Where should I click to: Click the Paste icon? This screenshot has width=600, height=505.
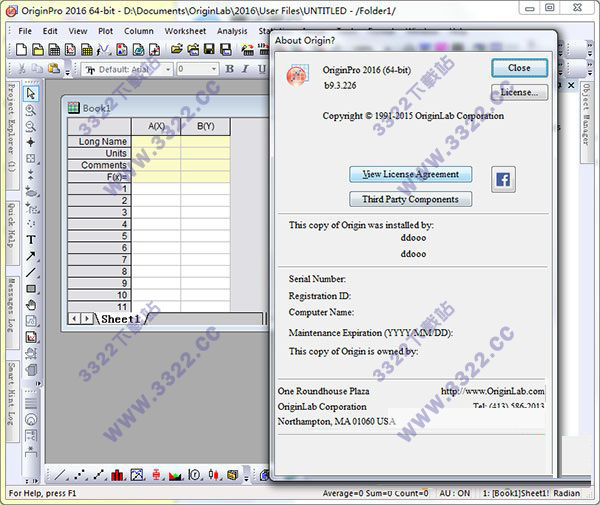coord(54,69)
